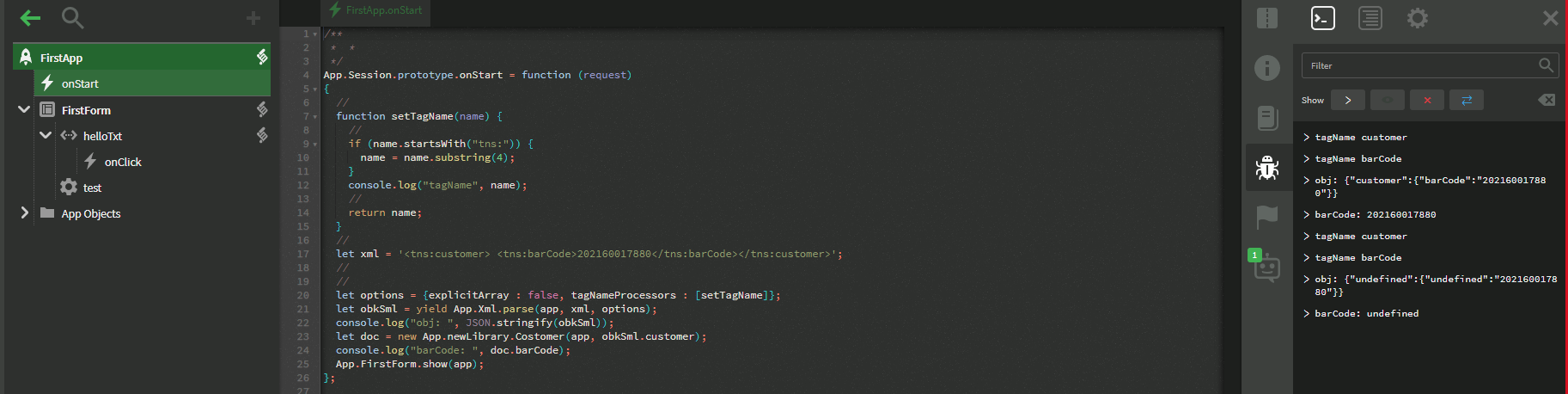
Task: Collapse the FirstForm tree node
Action: [x=24, y=109]
